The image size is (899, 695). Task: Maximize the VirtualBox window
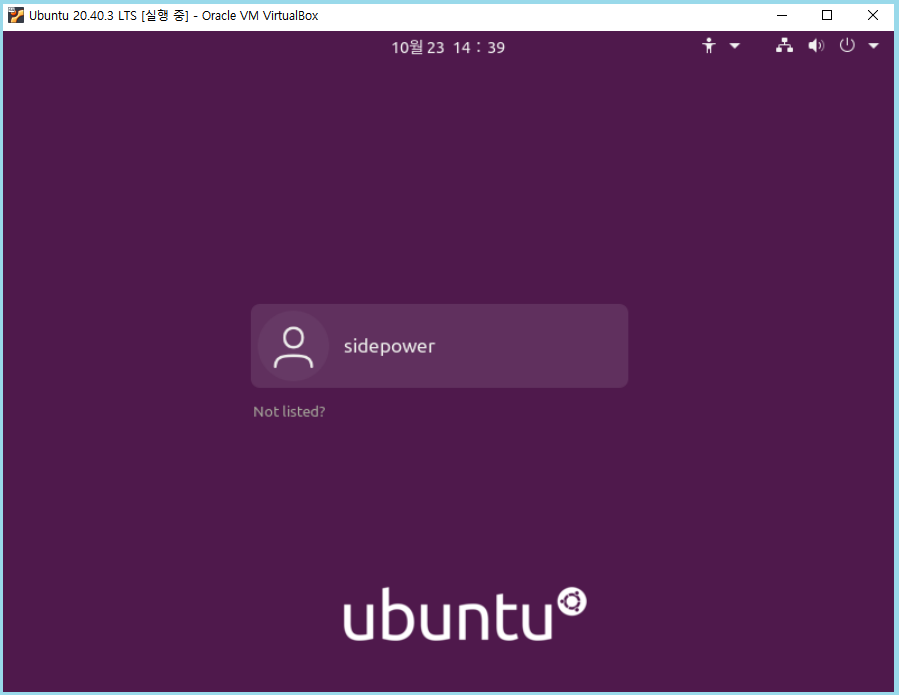[827, 15]
